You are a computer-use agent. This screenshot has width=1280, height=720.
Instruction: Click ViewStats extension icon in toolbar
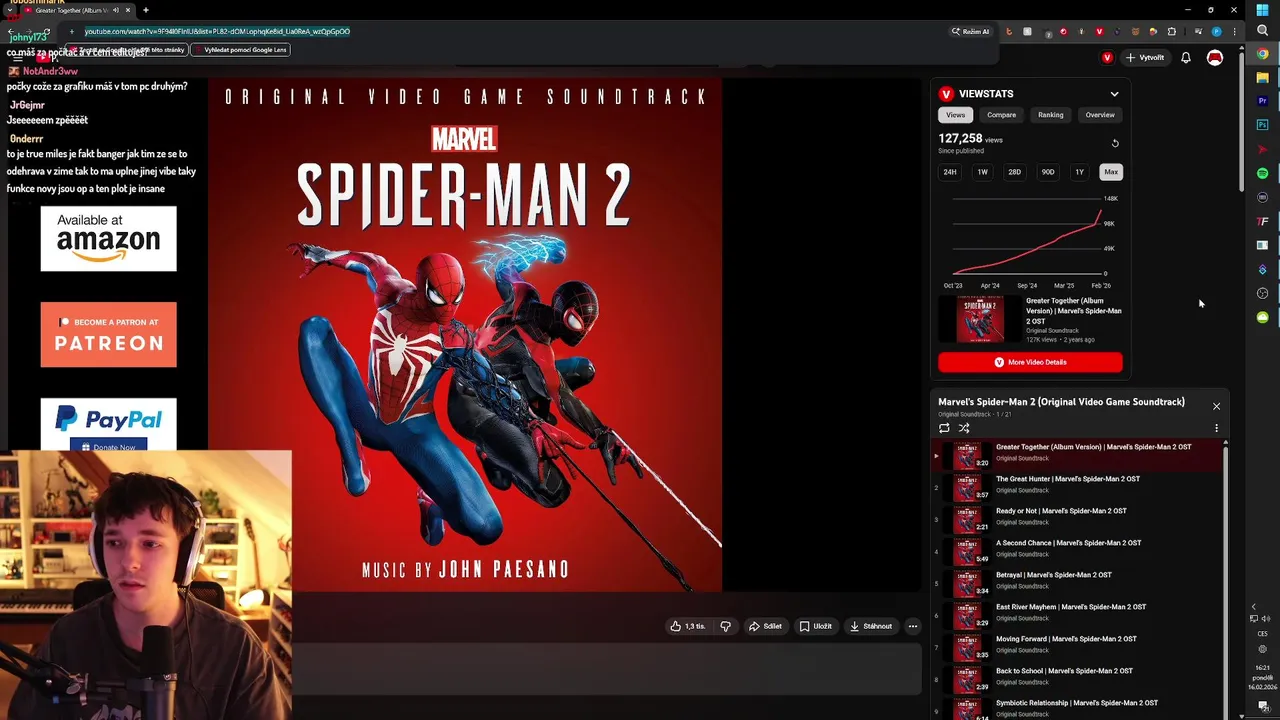[x=1099, y=31]
